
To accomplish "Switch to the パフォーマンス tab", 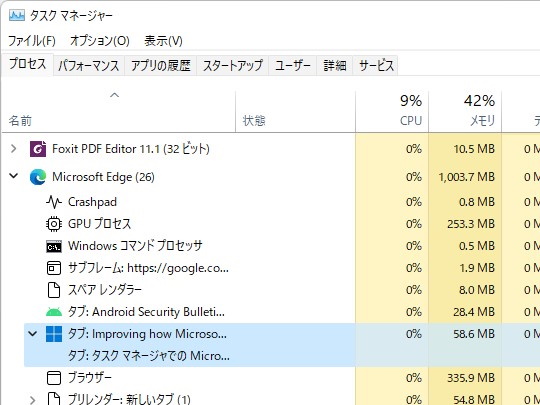I will coord(89,65).
